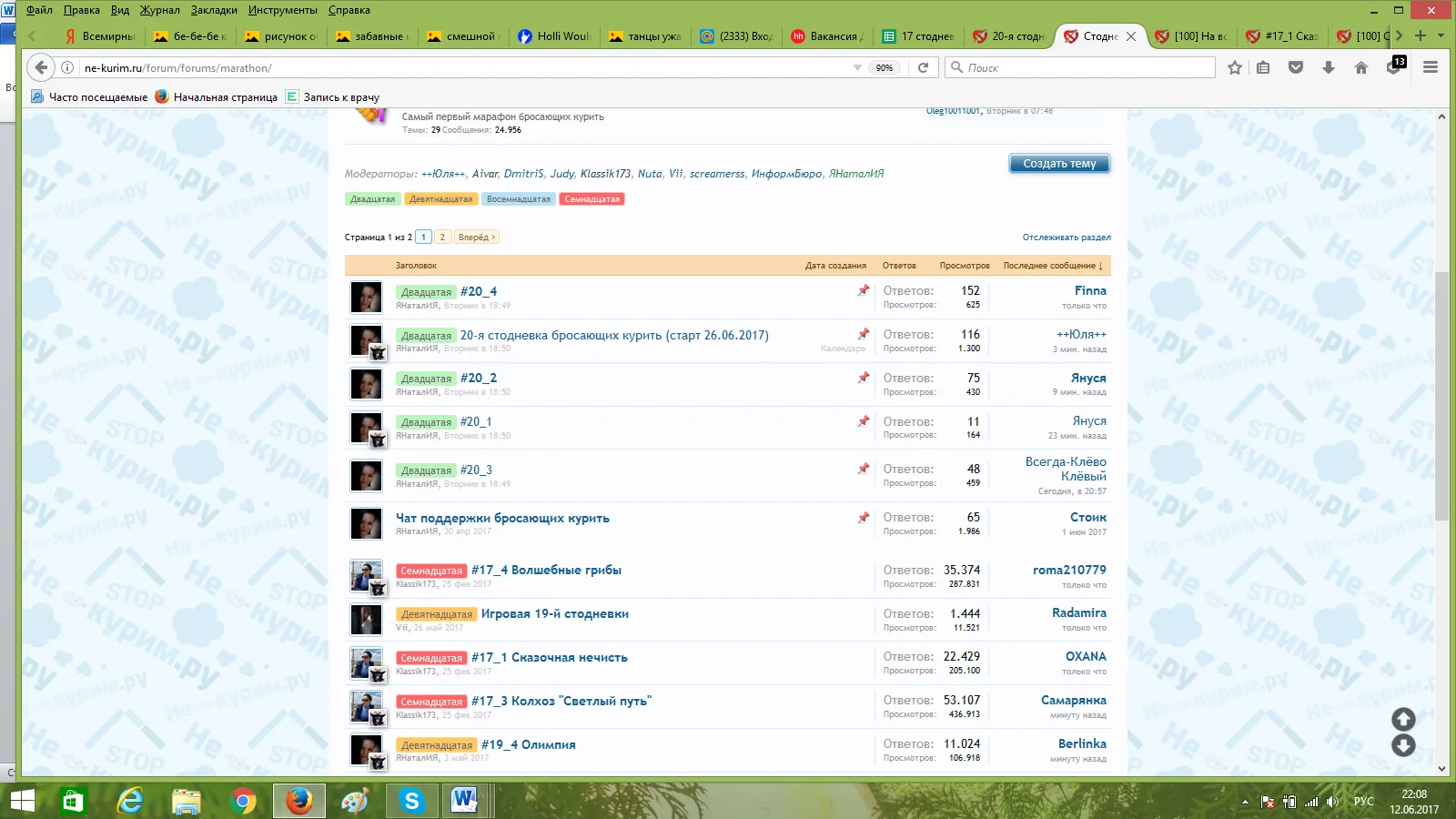Click the 90% zoom level indicator
1456x819 pixels.
coord(884,67)
